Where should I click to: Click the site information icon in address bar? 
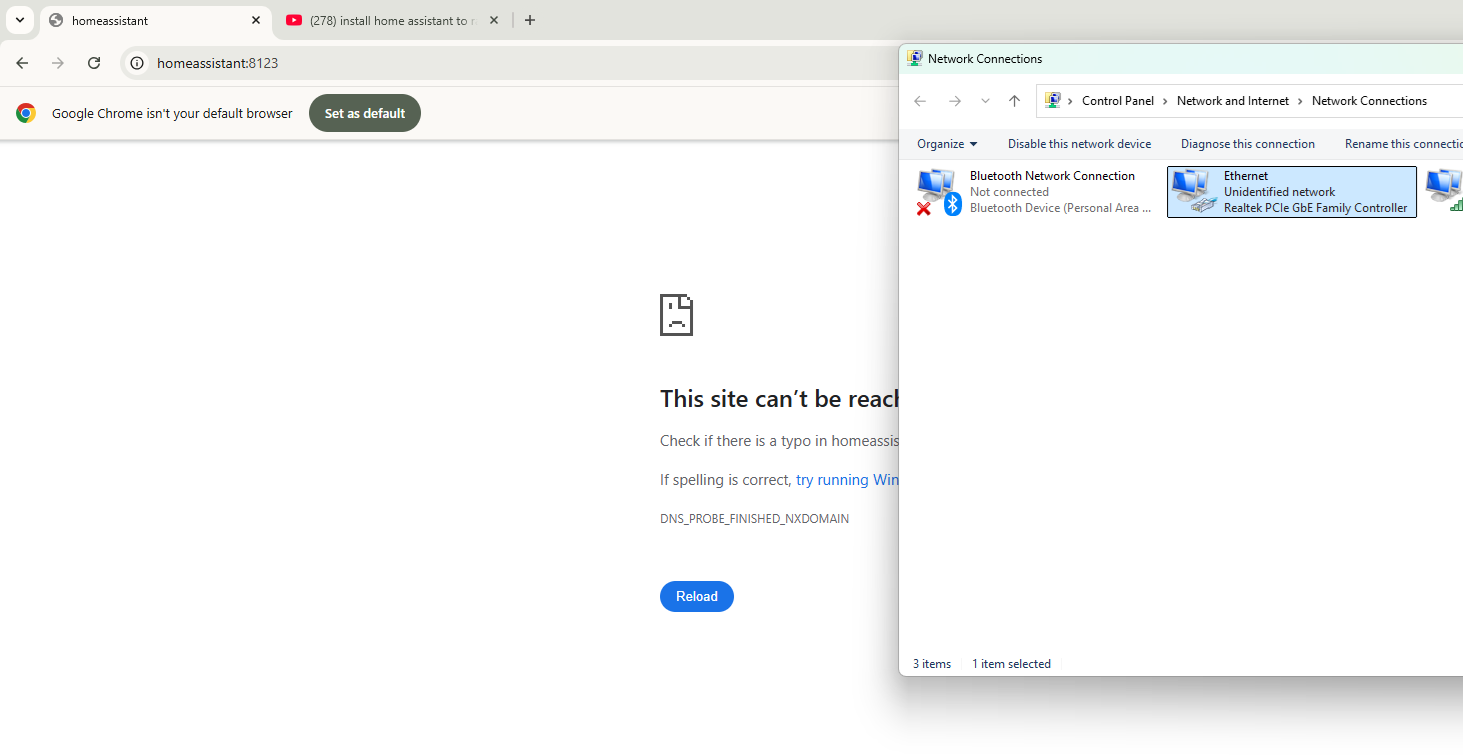[x=138, y=63]
